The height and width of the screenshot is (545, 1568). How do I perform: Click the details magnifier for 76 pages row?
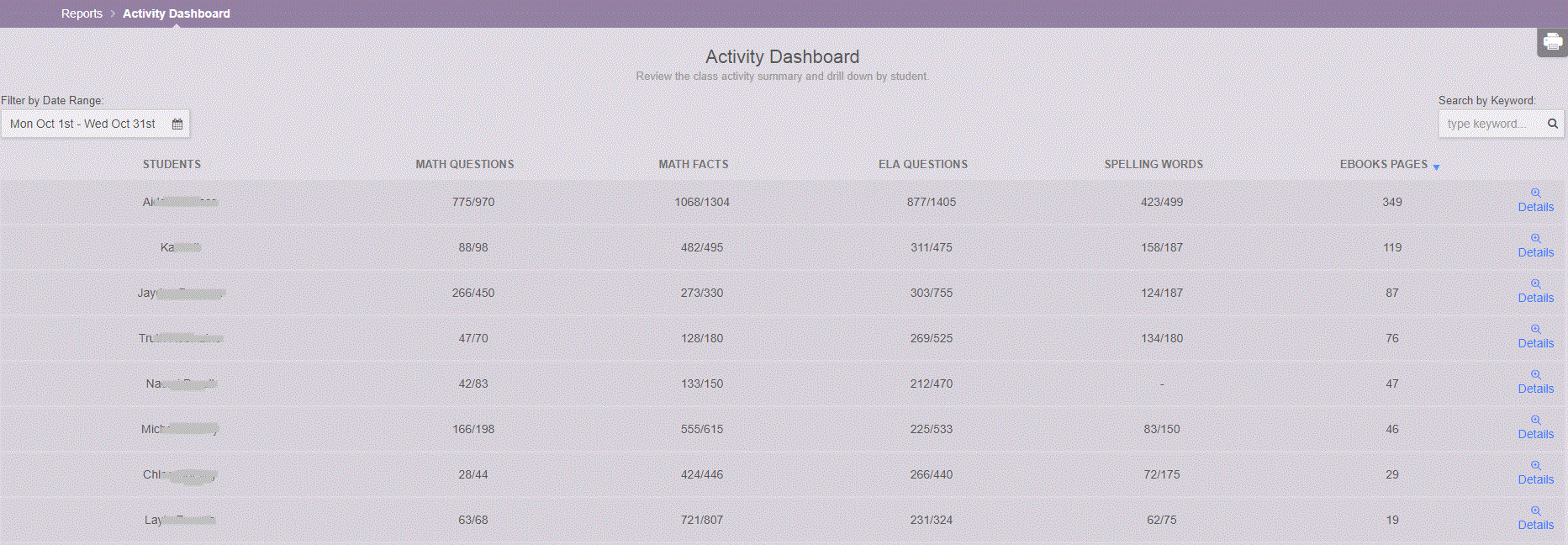(x=1535, y=330)
